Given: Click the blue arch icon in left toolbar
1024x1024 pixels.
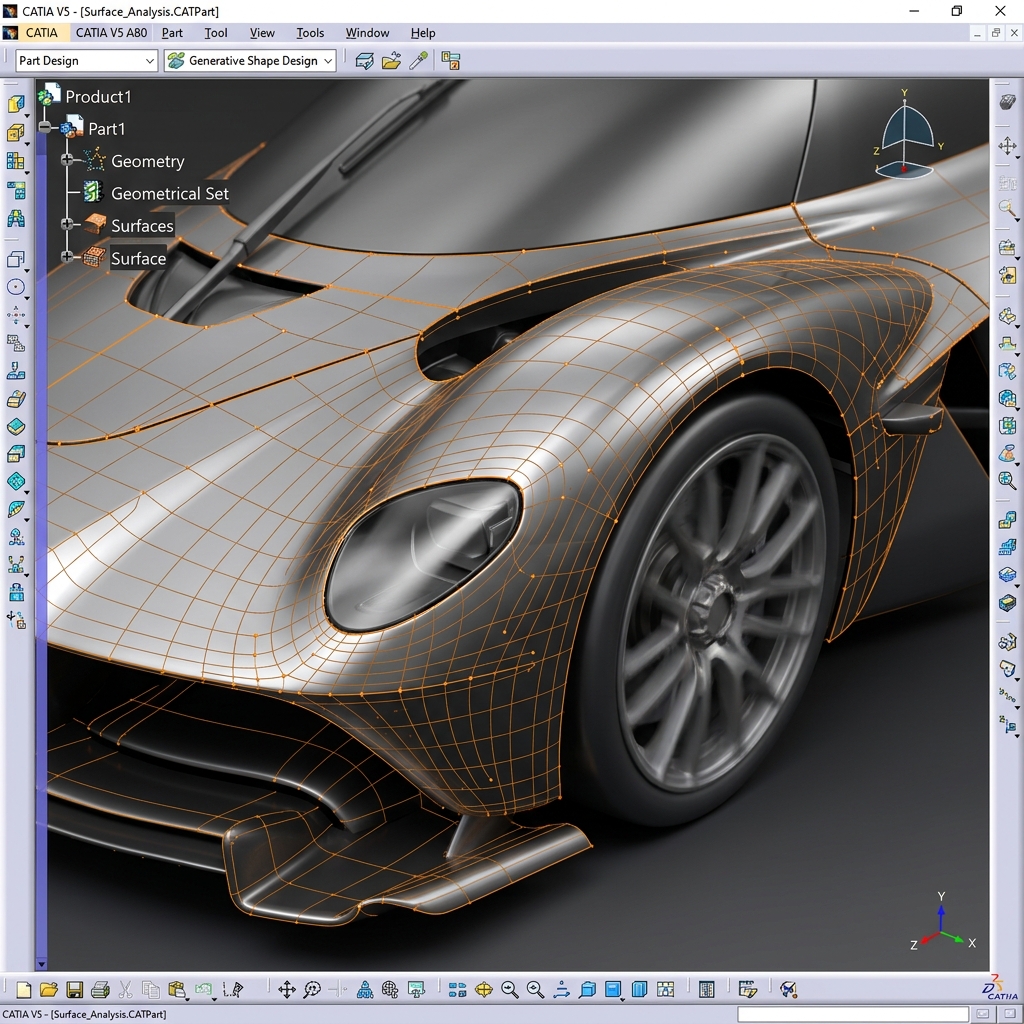Looking at the screenshot, I should point(16,218).
